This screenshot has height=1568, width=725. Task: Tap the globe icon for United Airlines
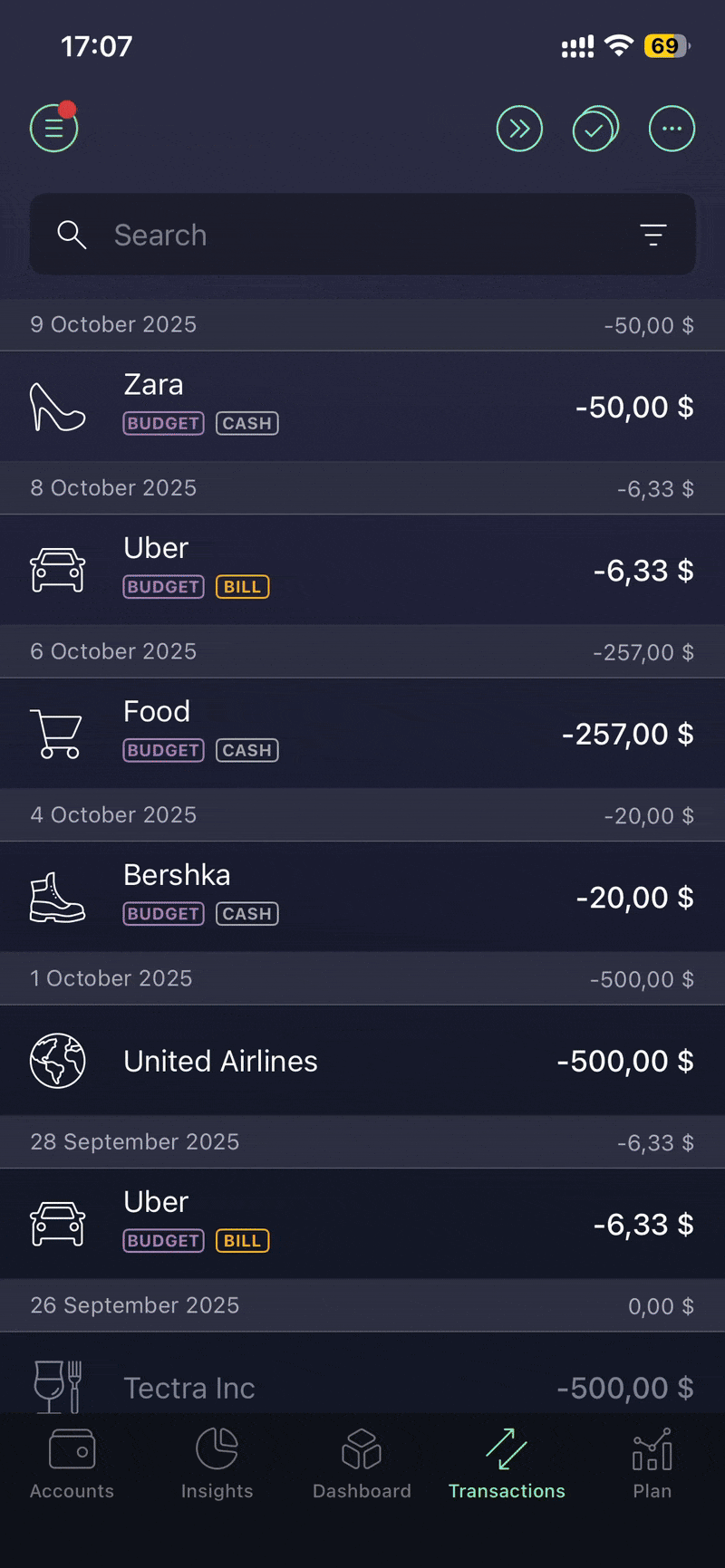point(57,1061)
